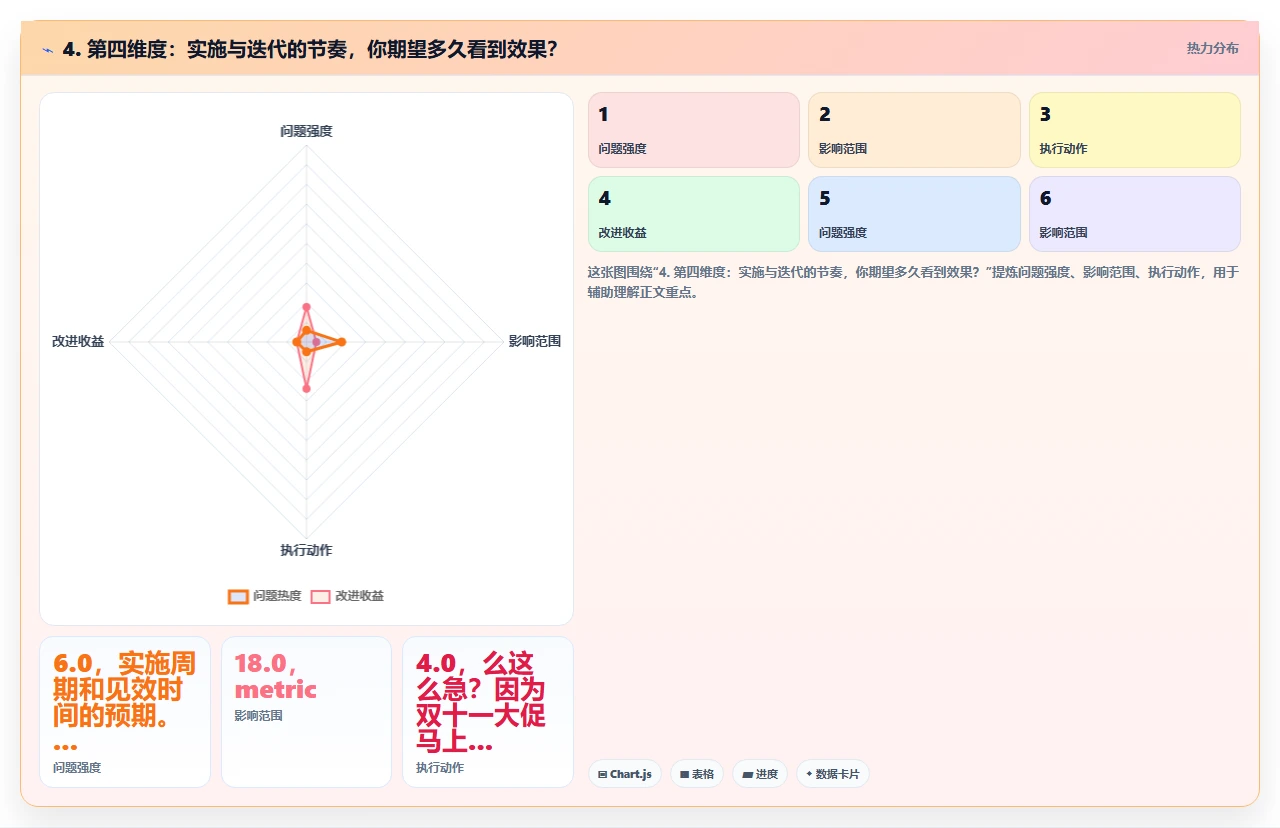The width and height of the screenshot is (1280, 828).
Task: Select the Chart.js tag chip
Action: 625,774
